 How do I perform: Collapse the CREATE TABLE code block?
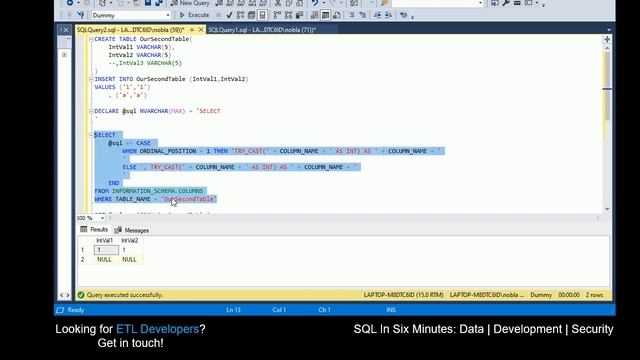[91, 39]
